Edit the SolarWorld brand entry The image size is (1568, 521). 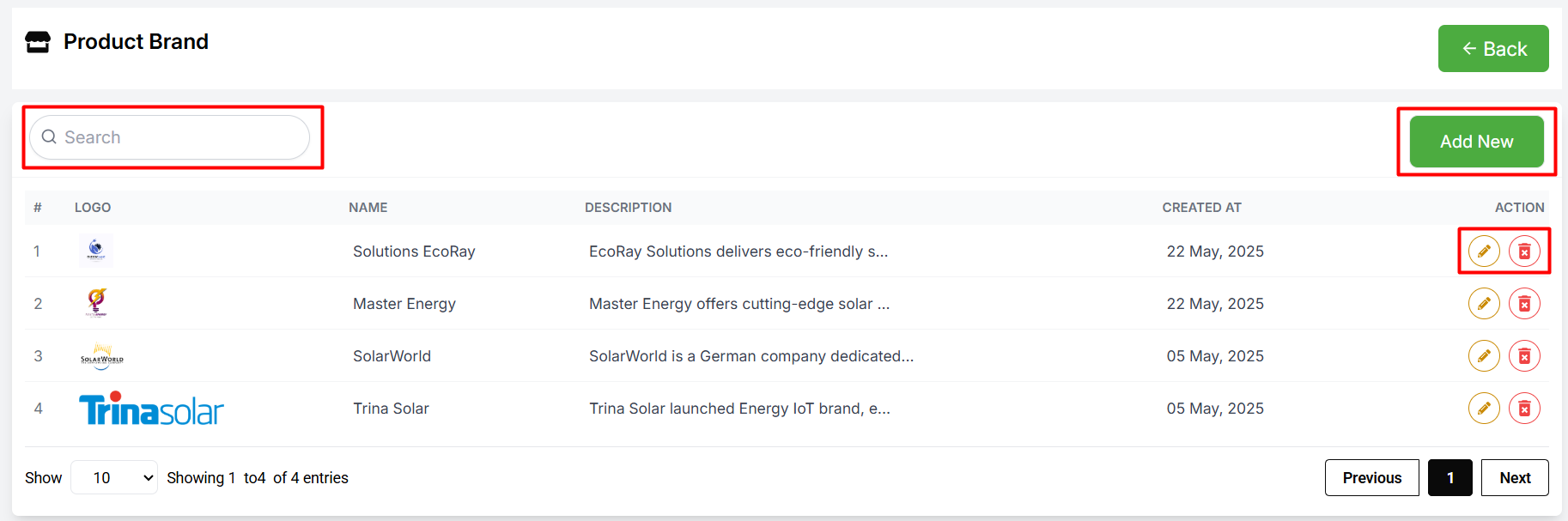pyautogui.click(x=1484, y=356)
